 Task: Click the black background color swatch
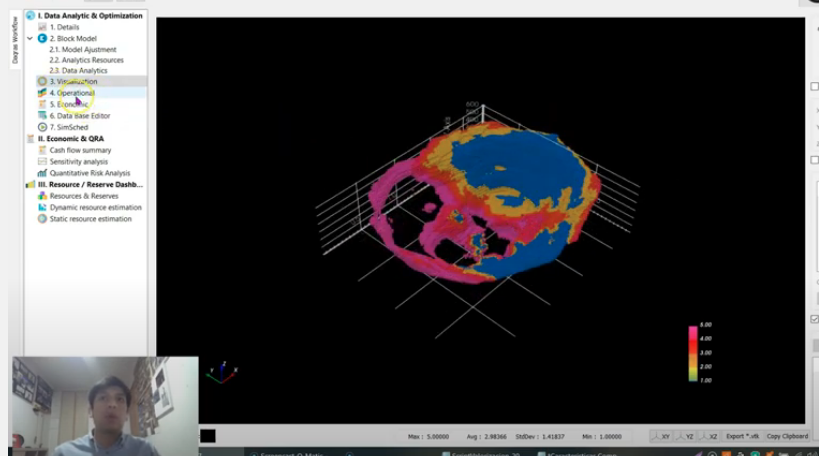point(207,436)
